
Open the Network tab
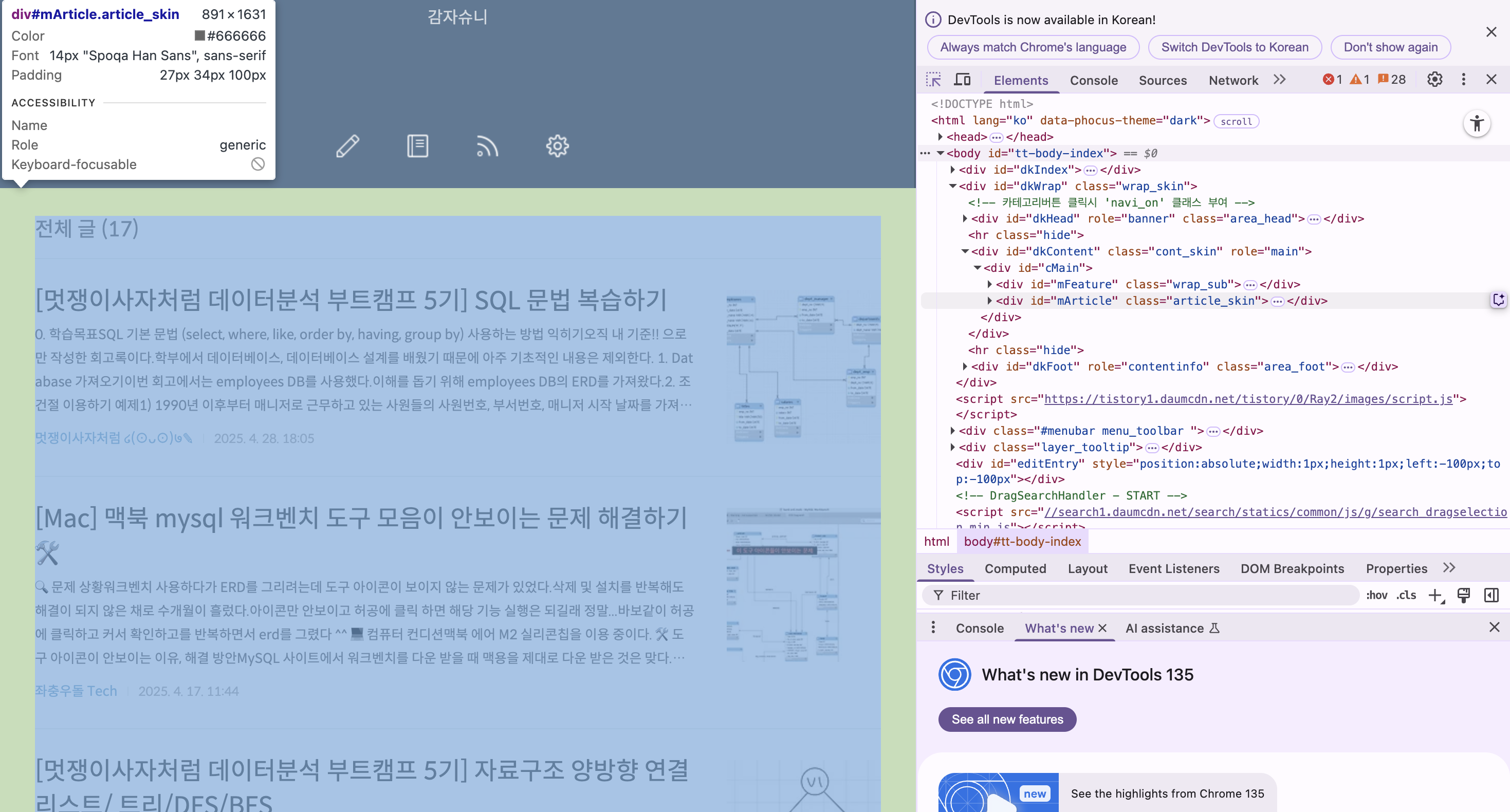[x=1233, y=80]
